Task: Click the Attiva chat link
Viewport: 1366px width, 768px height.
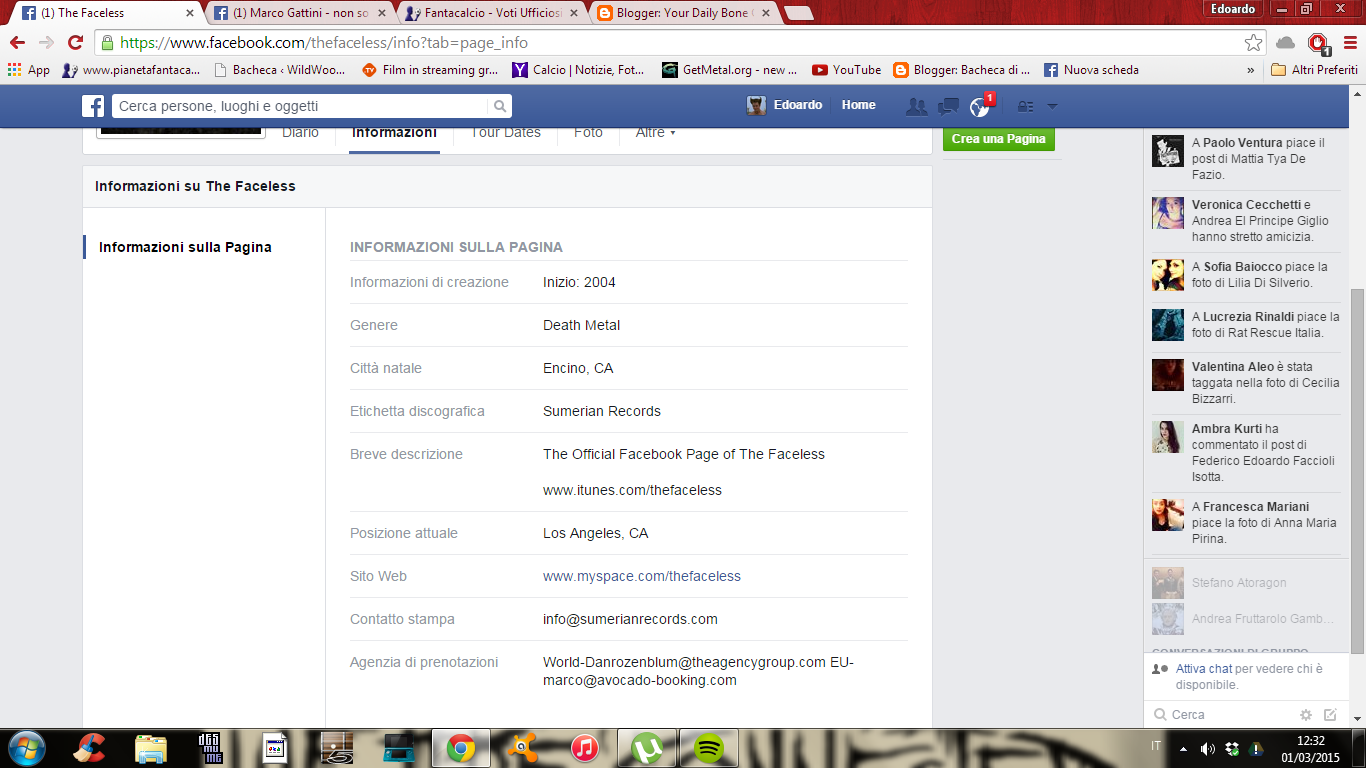Action: (1204, 669)
